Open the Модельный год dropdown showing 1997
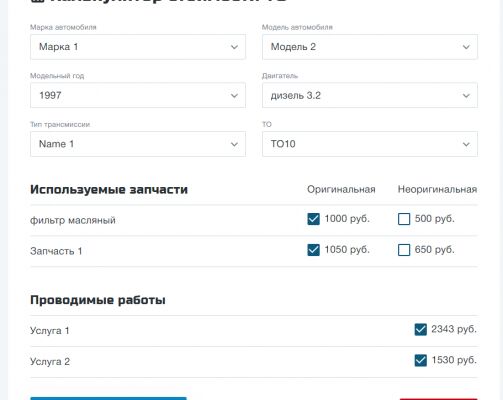Viewport: 503px width, 400px height. point(138,95)
